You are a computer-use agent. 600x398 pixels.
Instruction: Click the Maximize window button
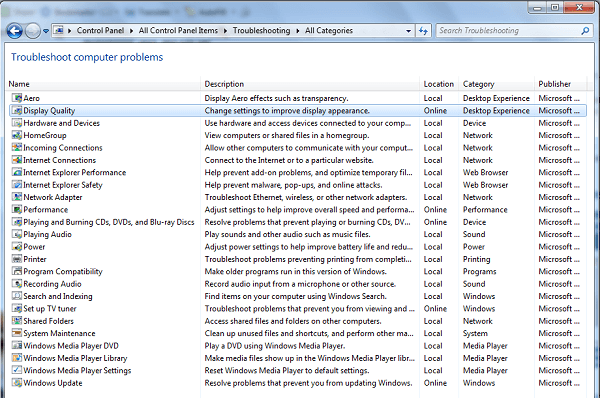pyautogui.click(x=555, y=7)
